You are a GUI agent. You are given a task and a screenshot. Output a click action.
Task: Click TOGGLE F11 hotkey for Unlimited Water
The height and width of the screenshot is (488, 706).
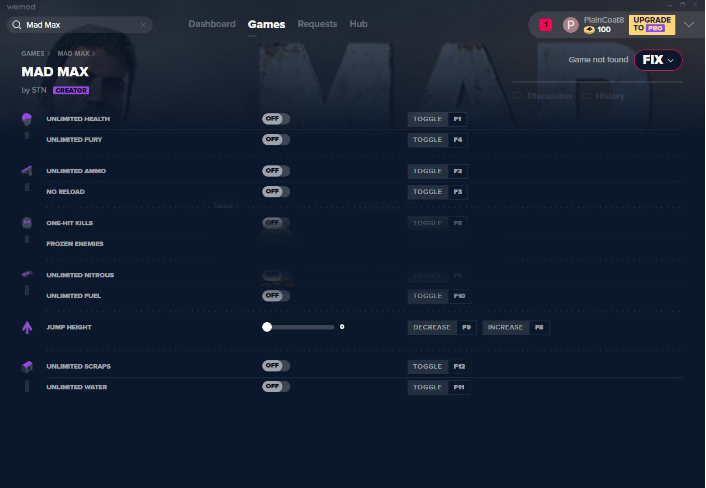point(439,387)
